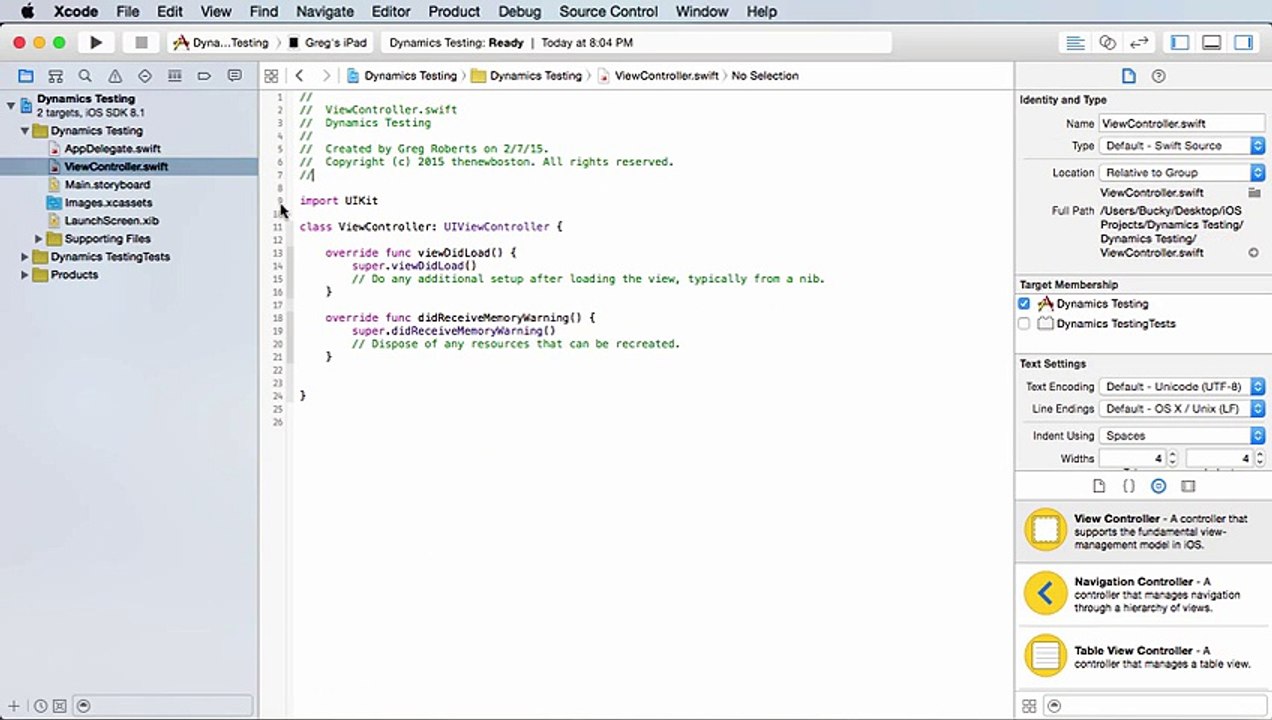
Task: Open the related items menu in jump bar
Action: (x=271, y=76)
